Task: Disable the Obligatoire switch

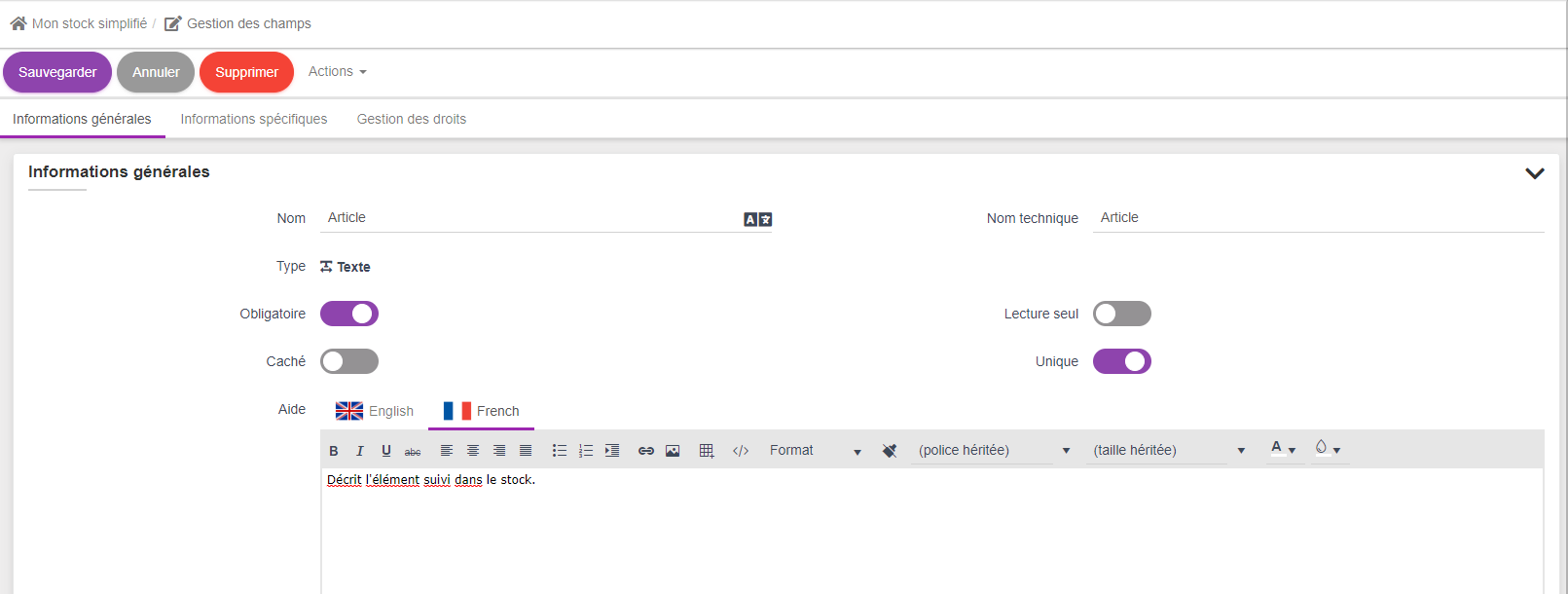Action: coord(349,314)
